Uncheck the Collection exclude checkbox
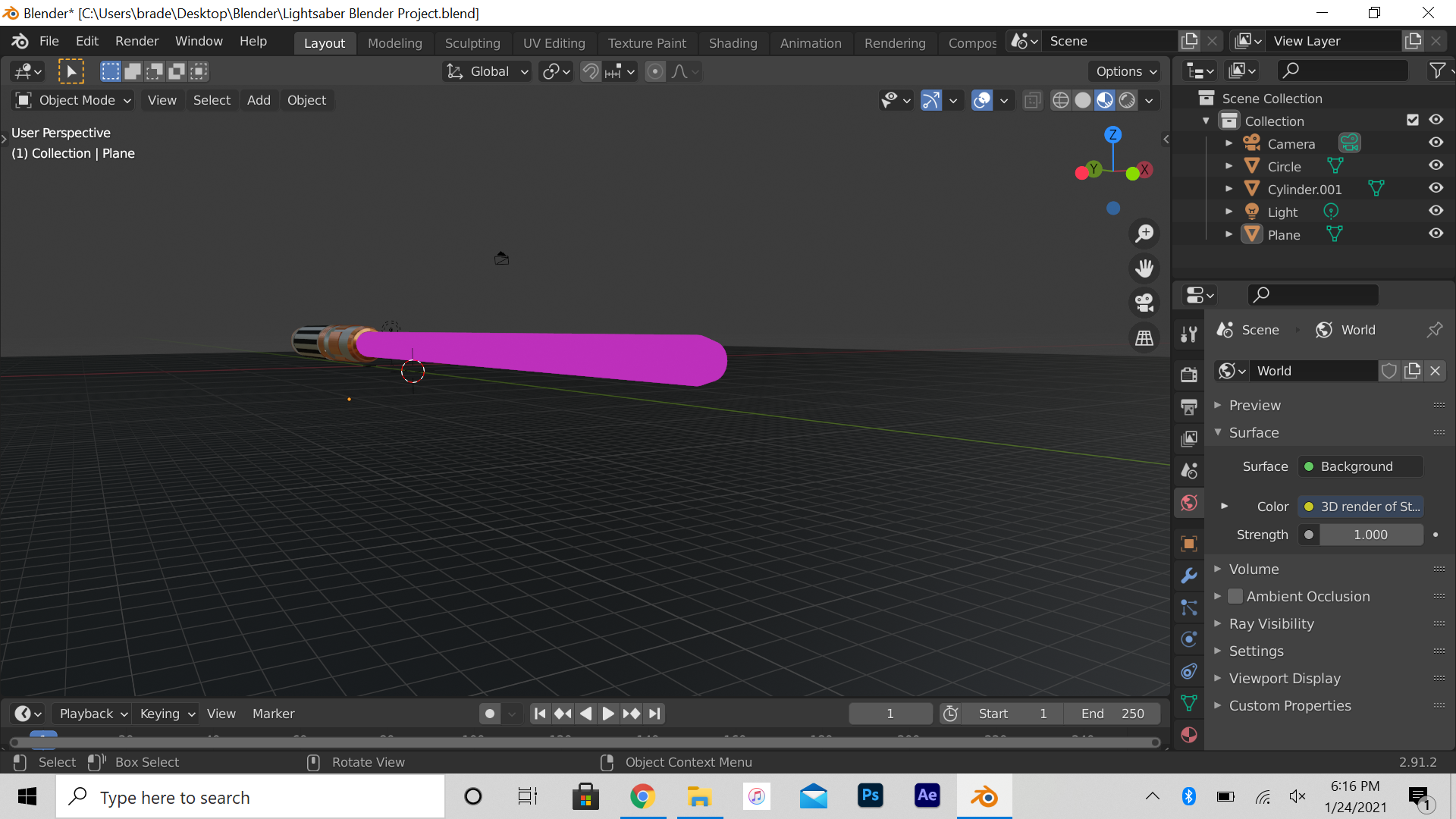 (x=1413, y=120)
